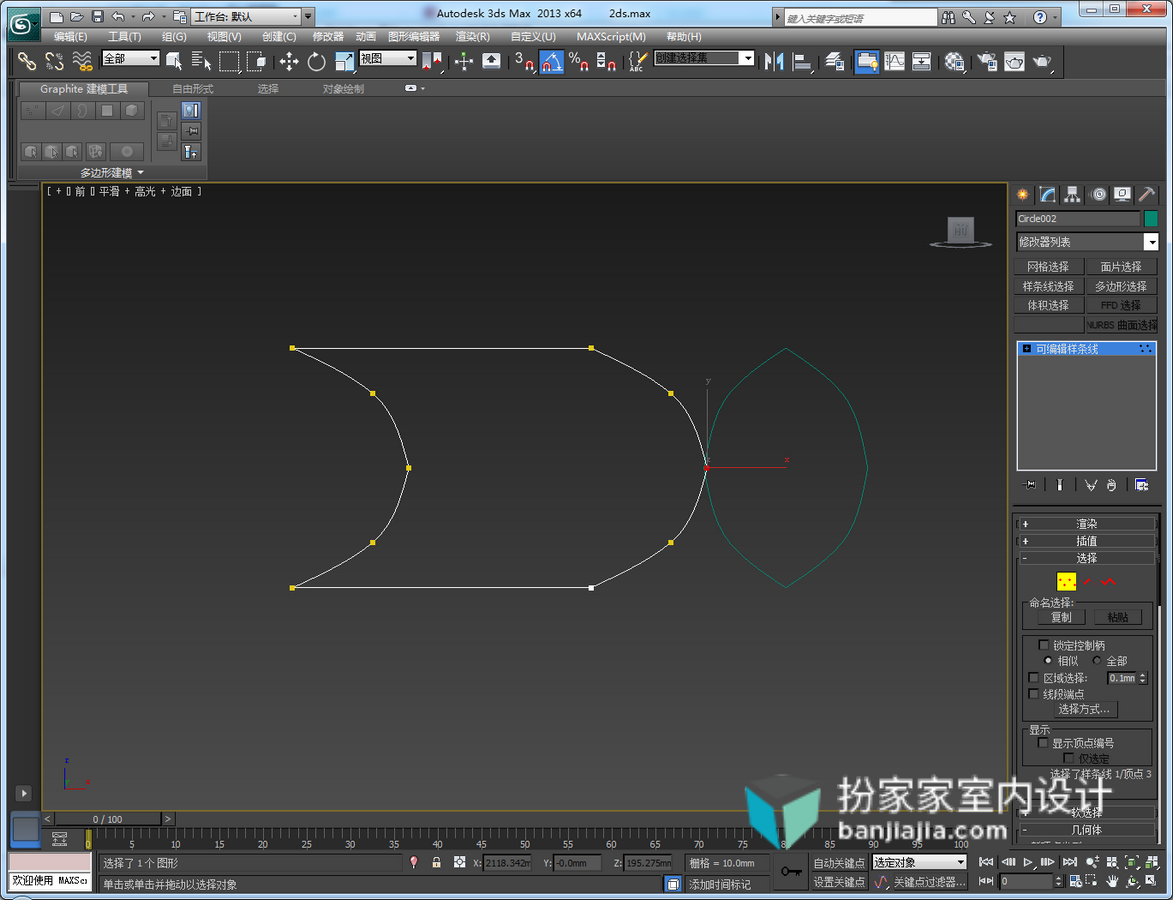Open Select by Name list icon
Viewport: 1173px width, 900px height.
pyautogui.click(x=200, y=61)
